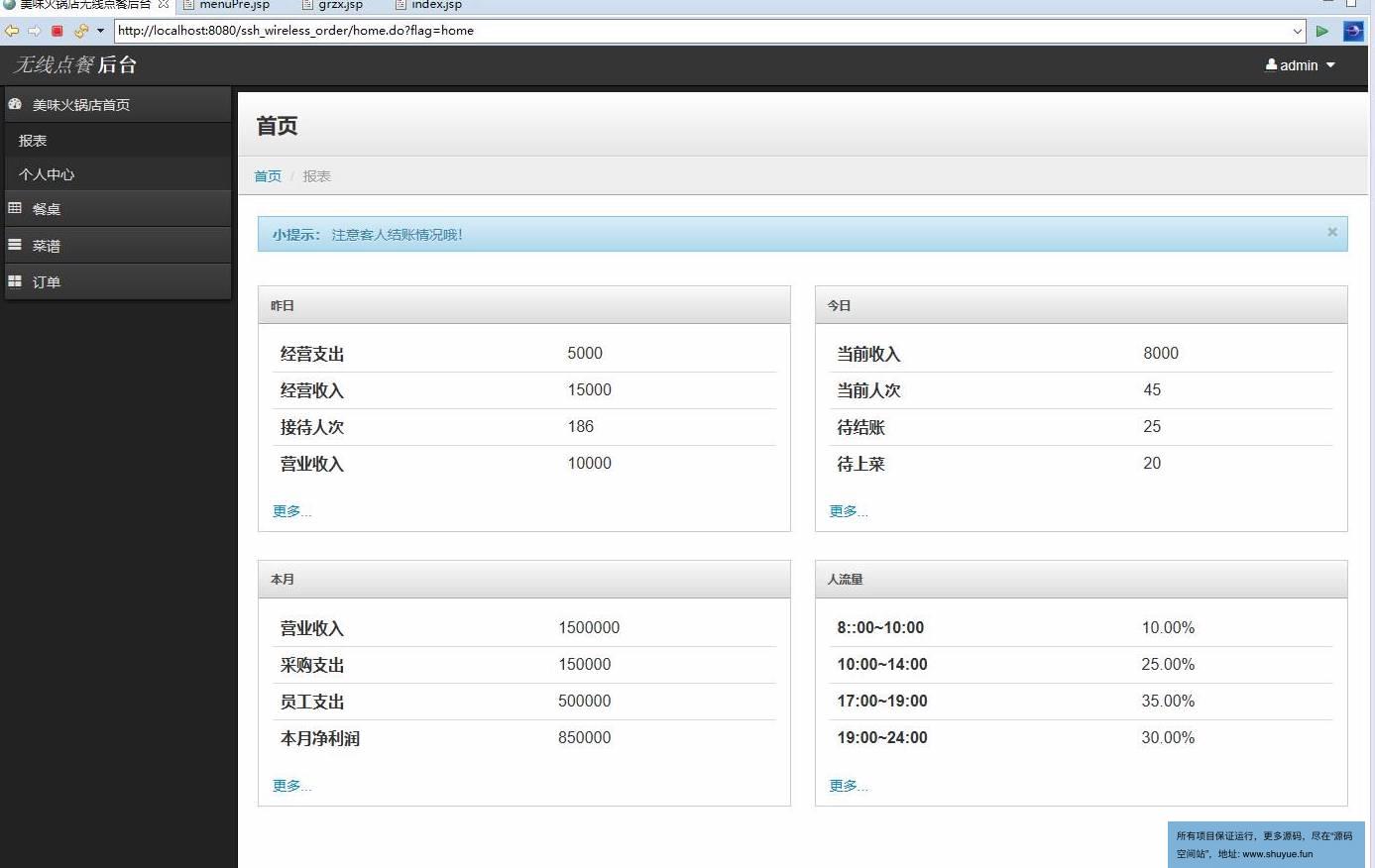1375x868 pixels.
Task: Click the list icon beside 菜谱
Action: click(x=15, y=245)
